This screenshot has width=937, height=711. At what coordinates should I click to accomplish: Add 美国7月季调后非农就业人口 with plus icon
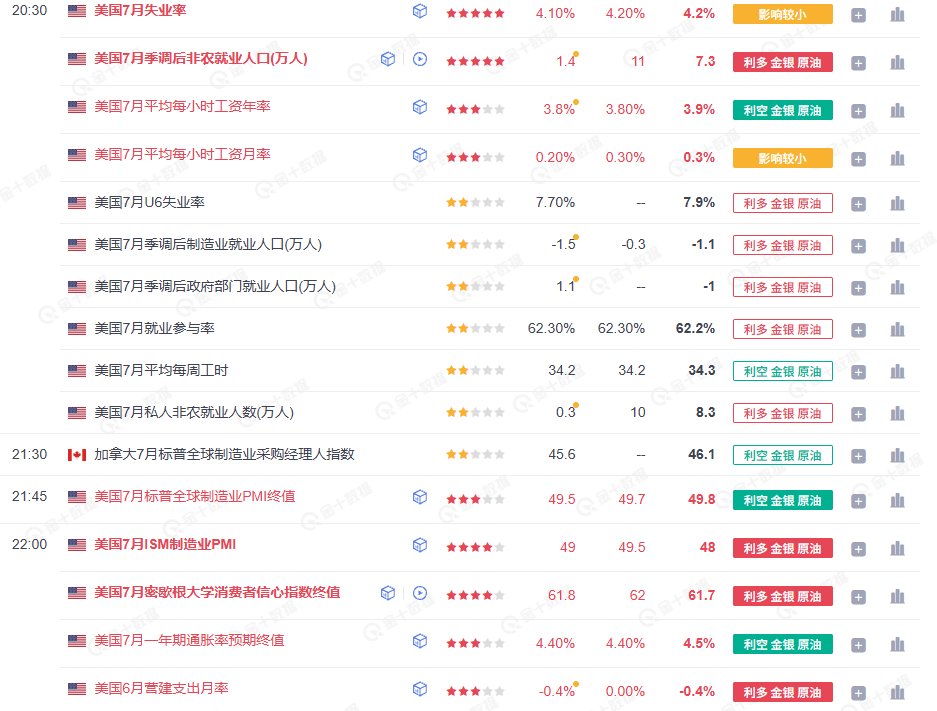point(858,63)
